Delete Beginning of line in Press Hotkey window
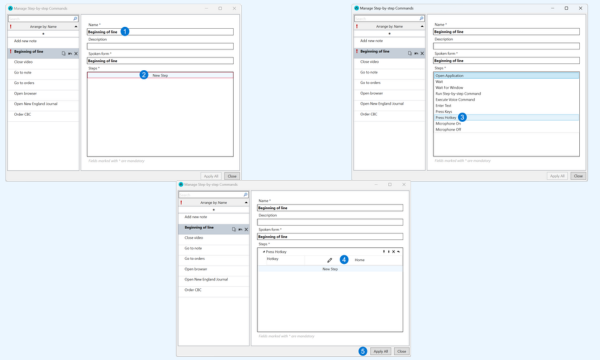This screenshot has width=600, height=360. 246,229
